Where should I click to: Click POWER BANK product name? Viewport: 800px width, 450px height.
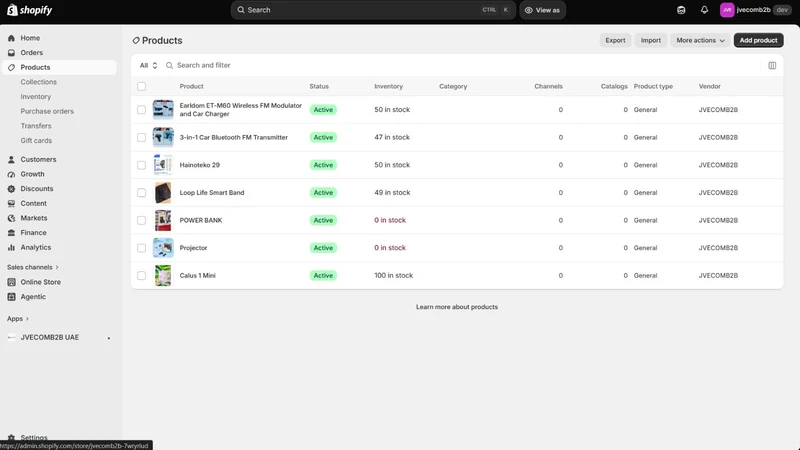pyautogui.click(x=201, y=220)
